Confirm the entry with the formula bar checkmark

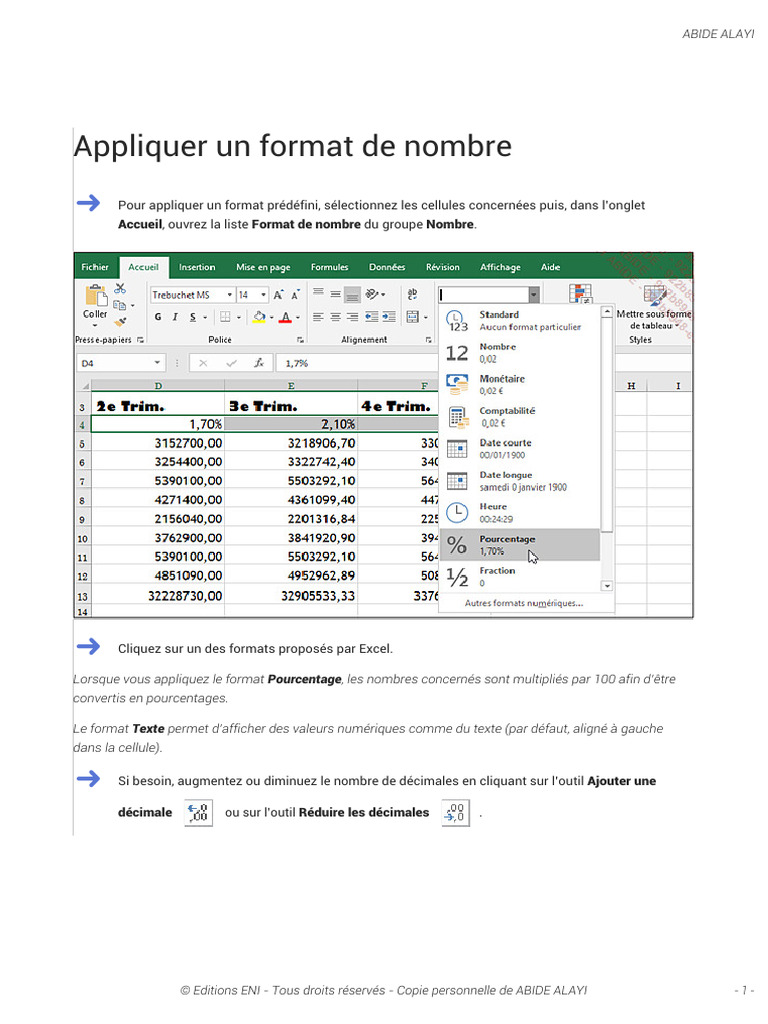tap(231, 363)
